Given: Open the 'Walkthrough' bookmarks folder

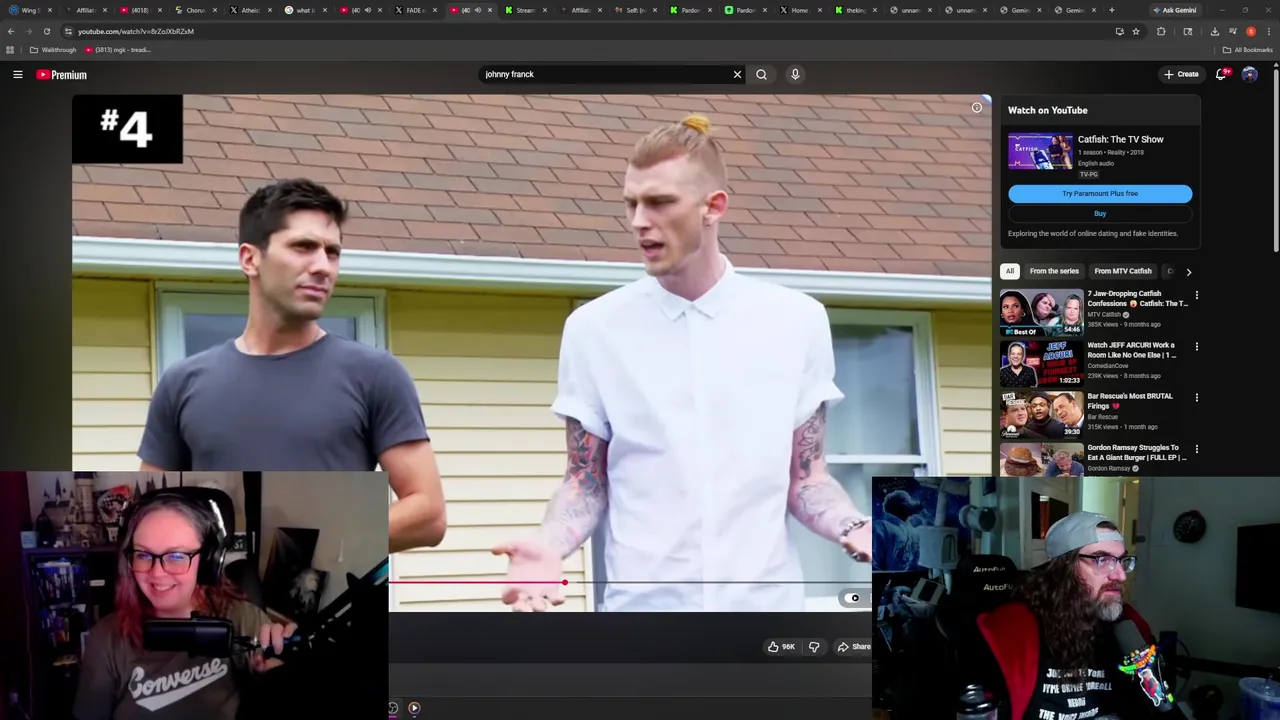Looking at the screenshot, I should tap(54, 50).
